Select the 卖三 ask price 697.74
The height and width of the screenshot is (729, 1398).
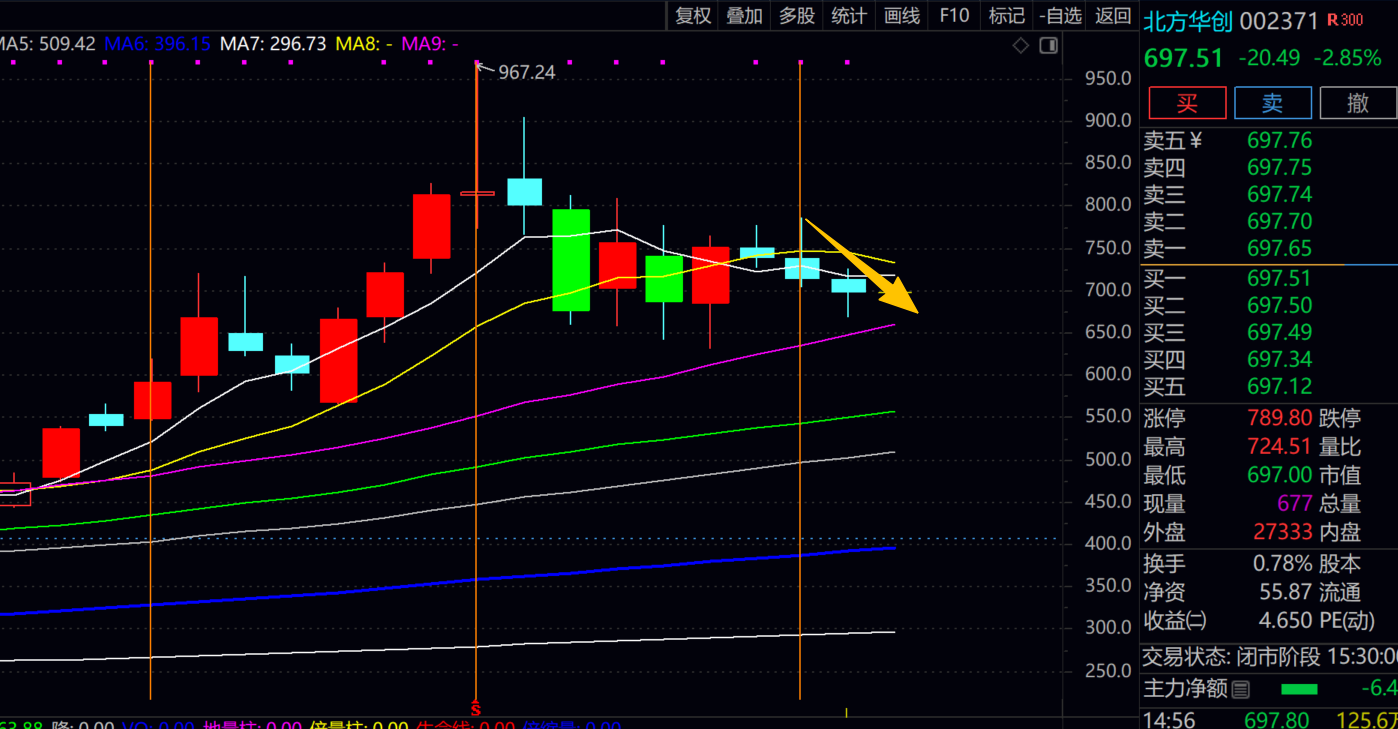point(1279,195)
